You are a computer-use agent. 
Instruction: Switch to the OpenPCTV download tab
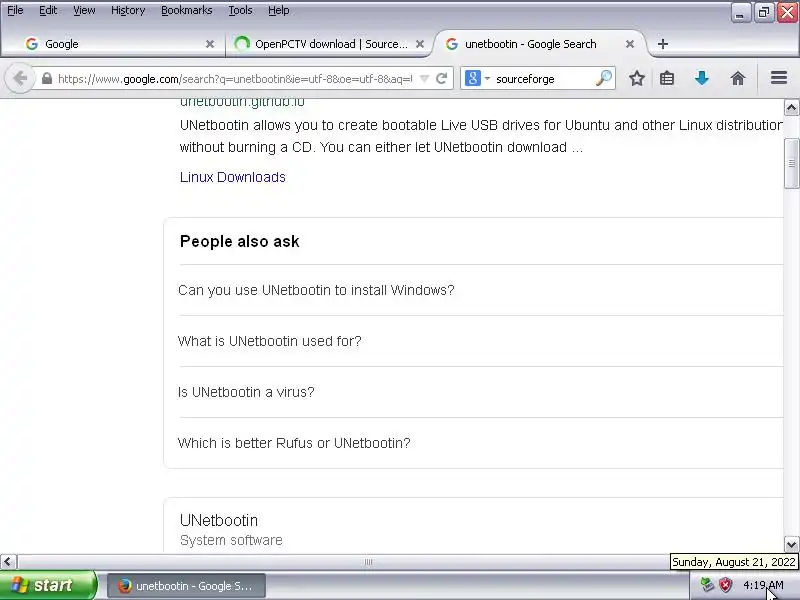[327, 44]
